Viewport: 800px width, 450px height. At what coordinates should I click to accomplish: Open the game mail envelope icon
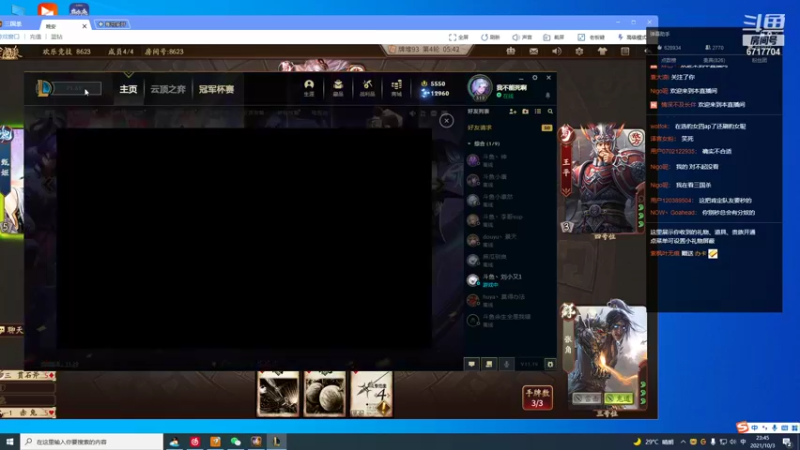(533, 51)
